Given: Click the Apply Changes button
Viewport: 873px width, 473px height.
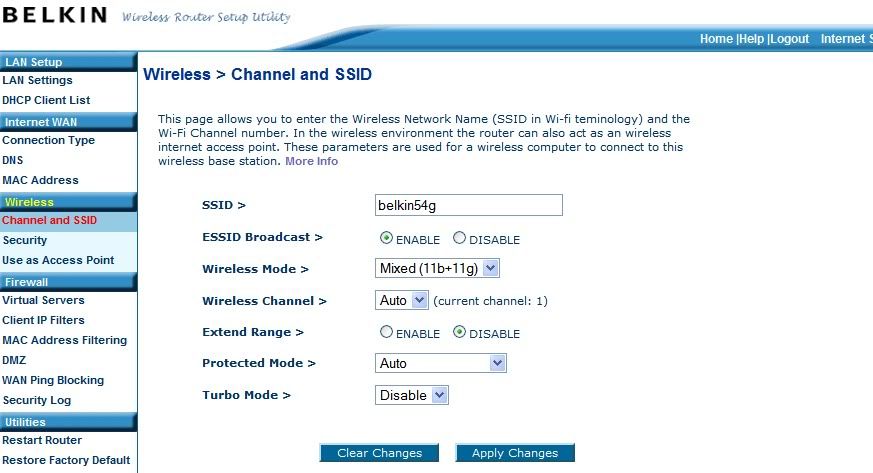Looking at the screenshot, I should (515, 453).
